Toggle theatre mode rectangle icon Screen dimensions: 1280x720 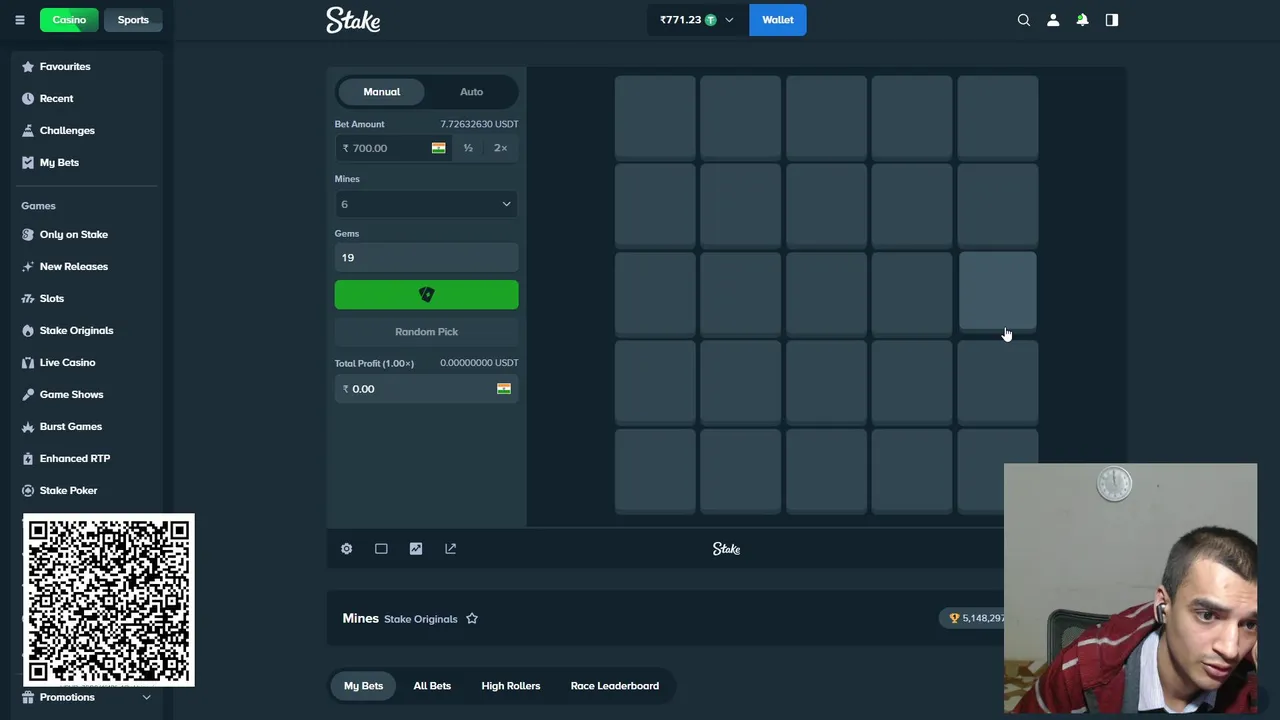(x=381, y=548)
